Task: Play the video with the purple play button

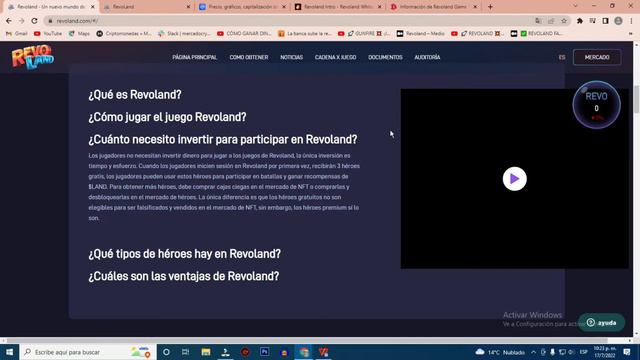Action: click(x=514, y=179)
